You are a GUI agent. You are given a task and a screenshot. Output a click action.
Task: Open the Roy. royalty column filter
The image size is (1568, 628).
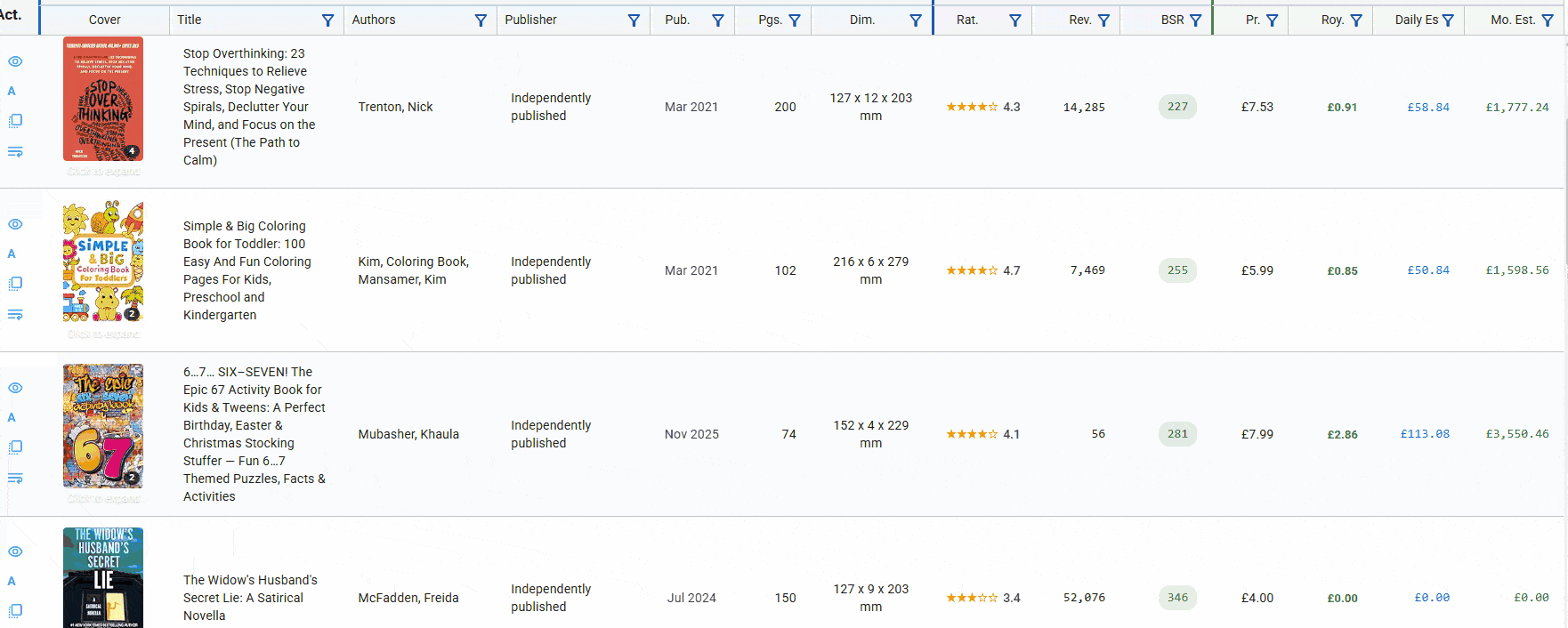(1355, 20)
